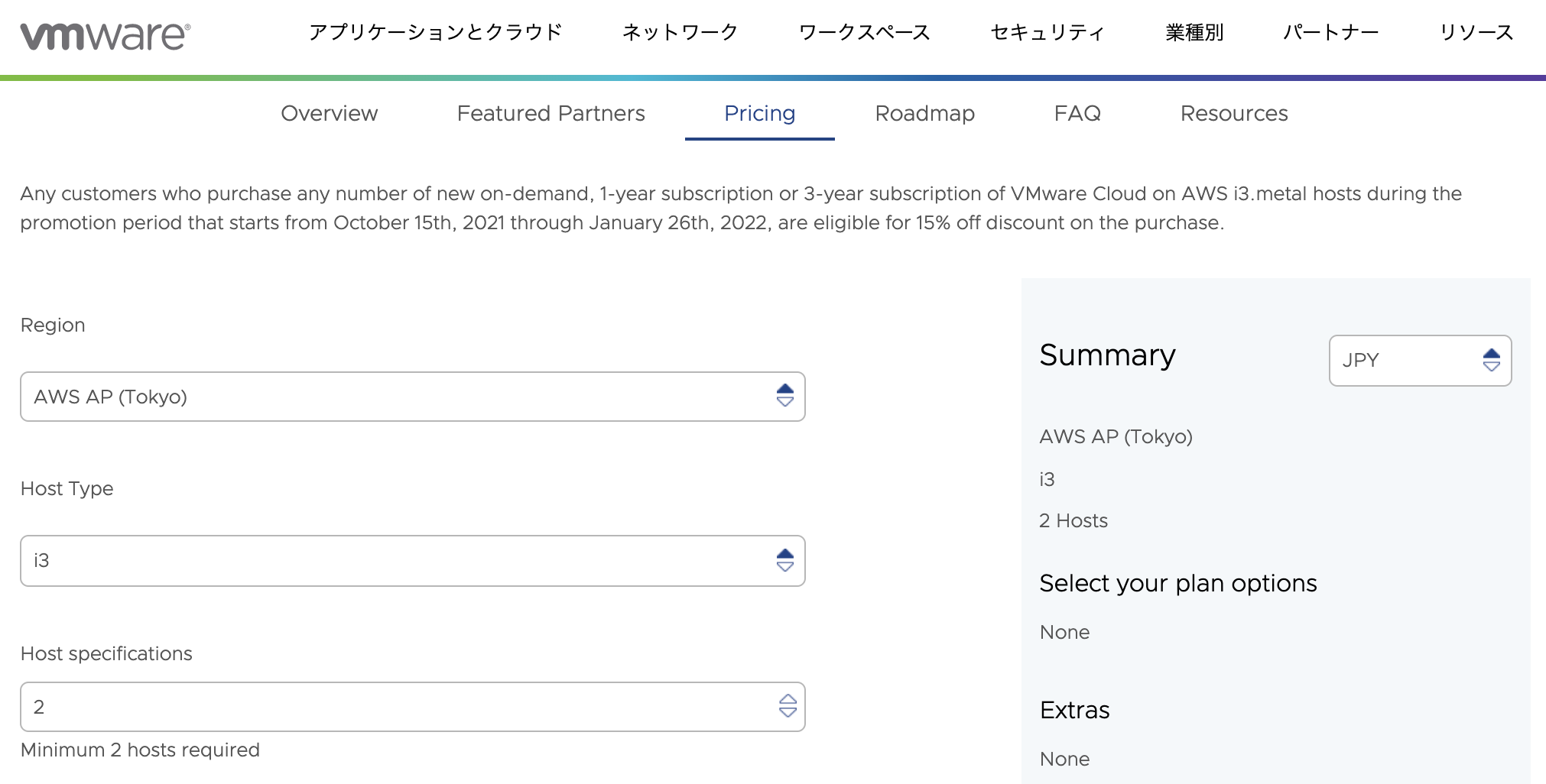Click the stepper arrows on Host specifications
The height and width of the screenshot is (784, 1546).
click(x=788, y=706)
